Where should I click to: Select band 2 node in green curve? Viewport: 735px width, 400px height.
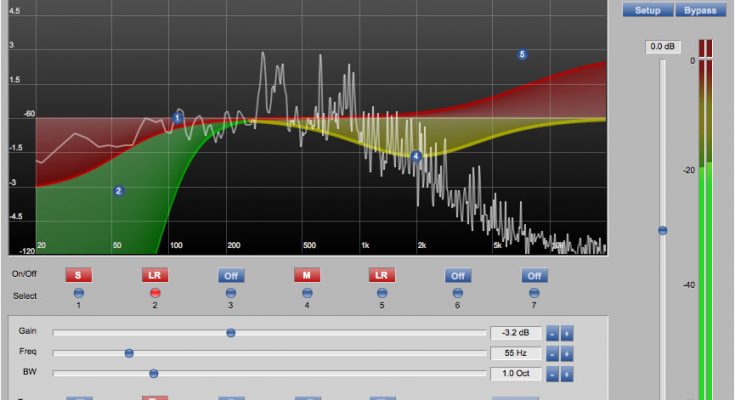click(x=118, y=191)
